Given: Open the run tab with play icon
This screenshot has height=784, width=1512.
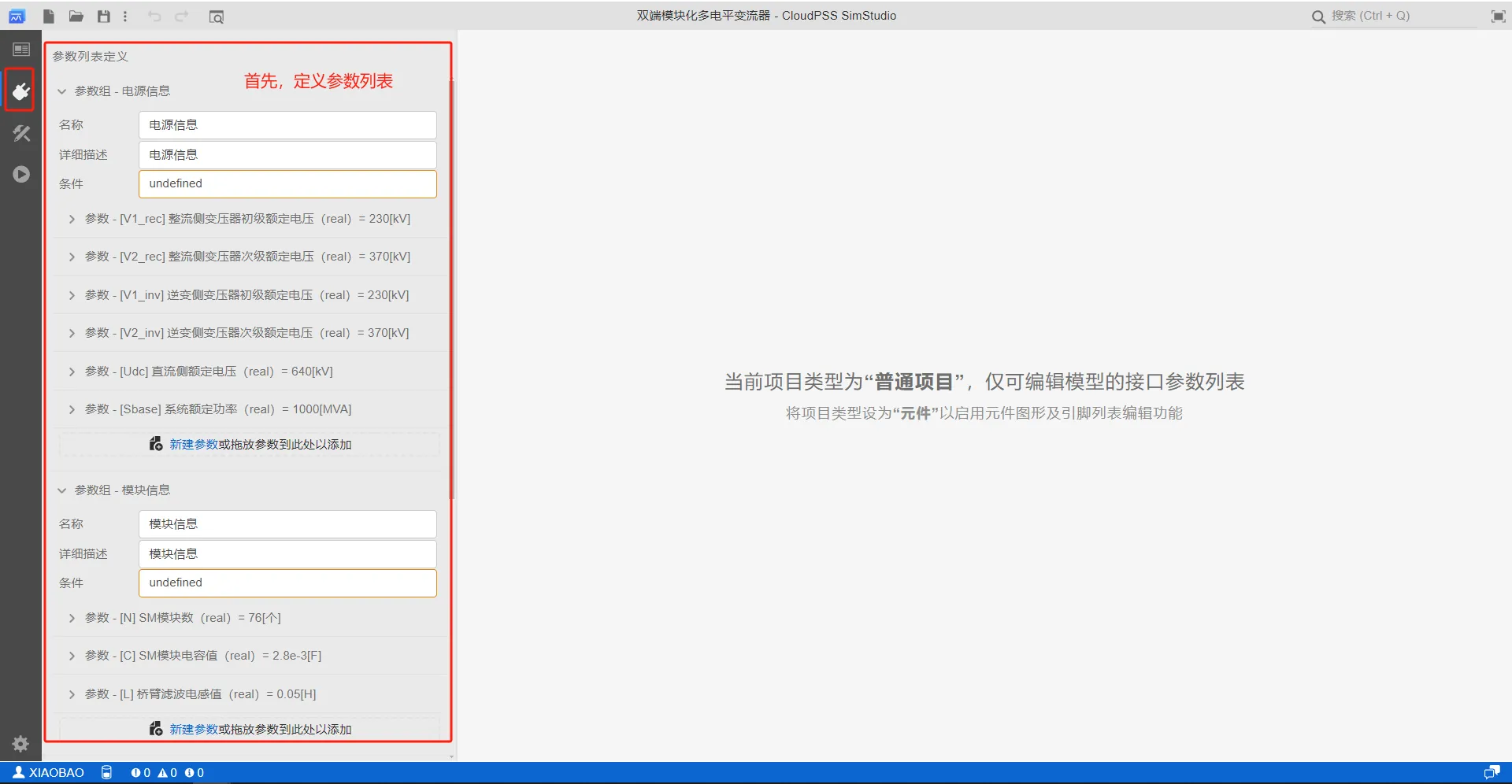Looking at the screenshot, I should (21, 174).
